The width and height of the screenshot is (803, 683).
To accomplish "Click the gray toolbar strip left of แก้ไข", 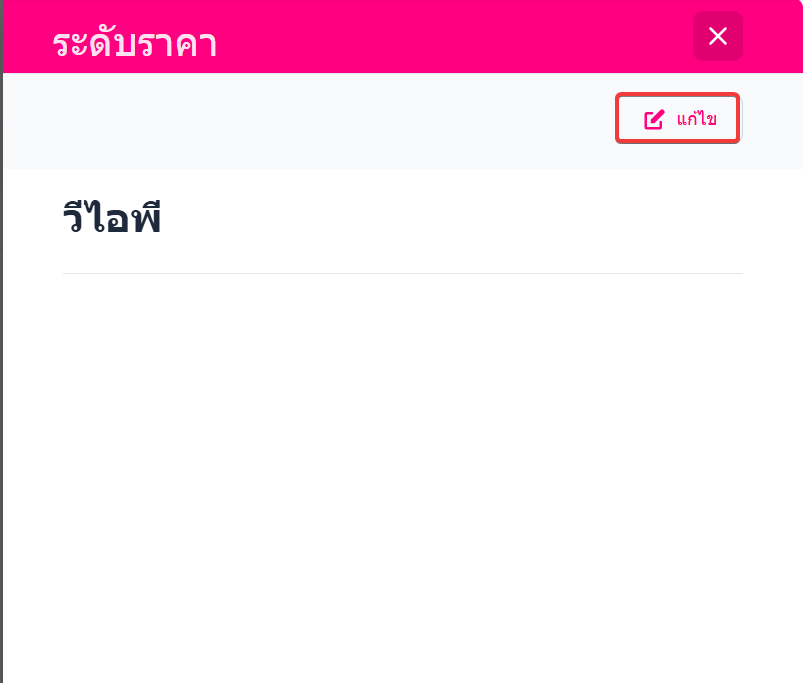I will coord(300,120).
